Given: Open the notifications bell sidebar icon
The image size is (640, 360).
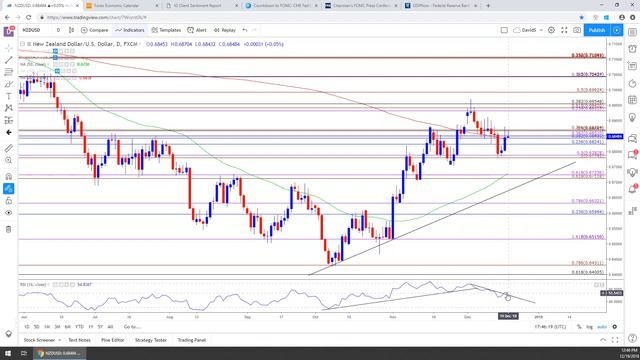Looking at the screenshot, I should pos(632,189).
